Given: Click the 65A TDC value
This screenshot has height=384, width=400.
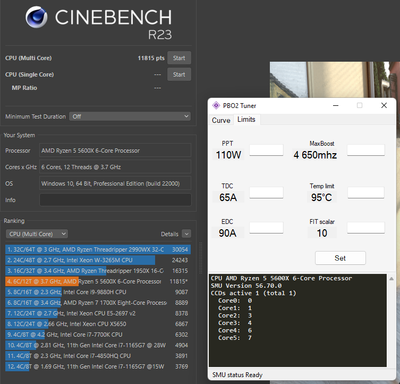Looking at the screenshot, I should tap(228, 197).
